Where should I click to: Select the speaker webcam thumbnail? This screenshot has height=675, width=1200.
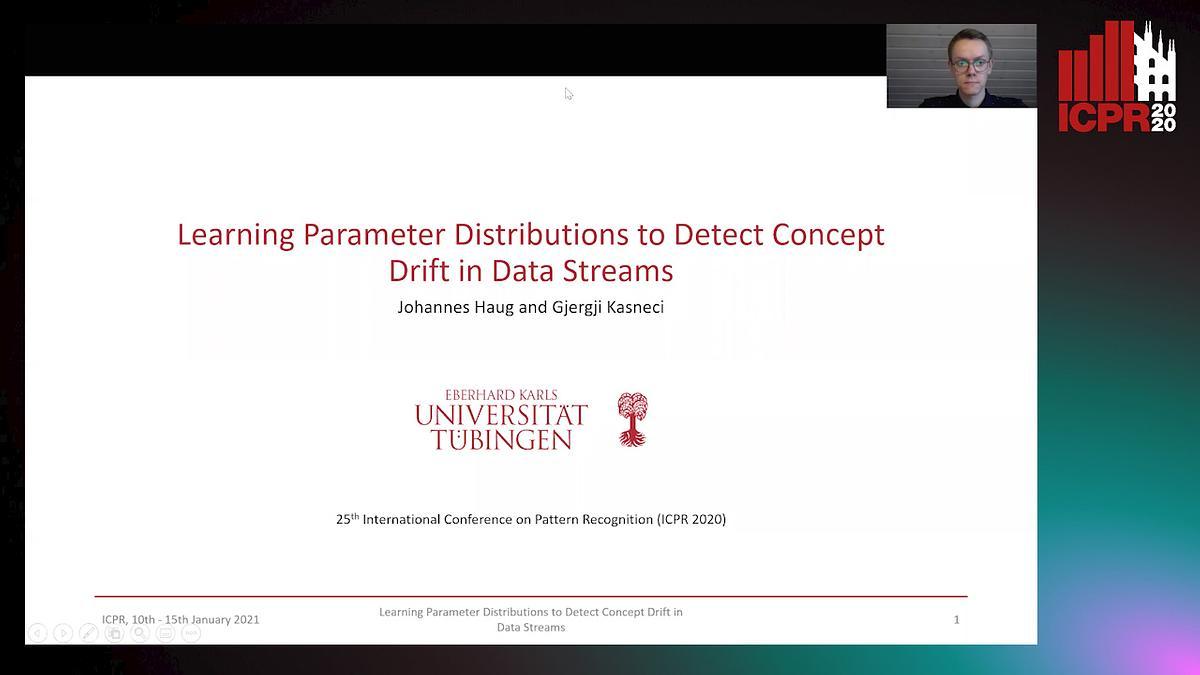(x=961, y=66)
